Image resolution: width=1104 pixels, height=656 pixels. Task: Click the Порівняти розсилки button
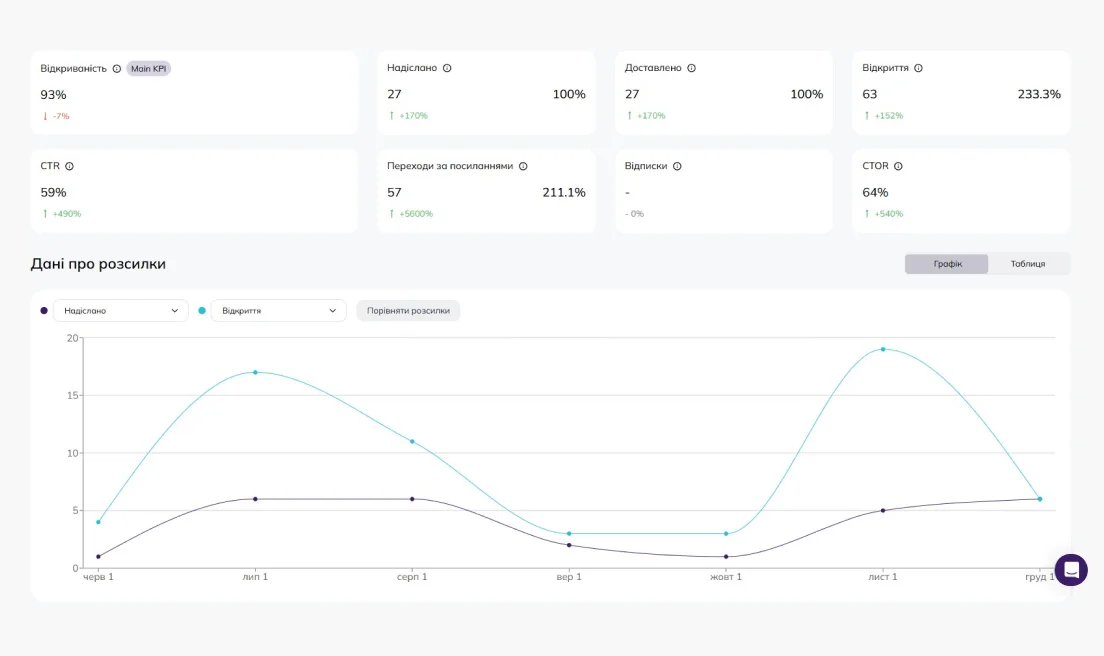[408, 310]
